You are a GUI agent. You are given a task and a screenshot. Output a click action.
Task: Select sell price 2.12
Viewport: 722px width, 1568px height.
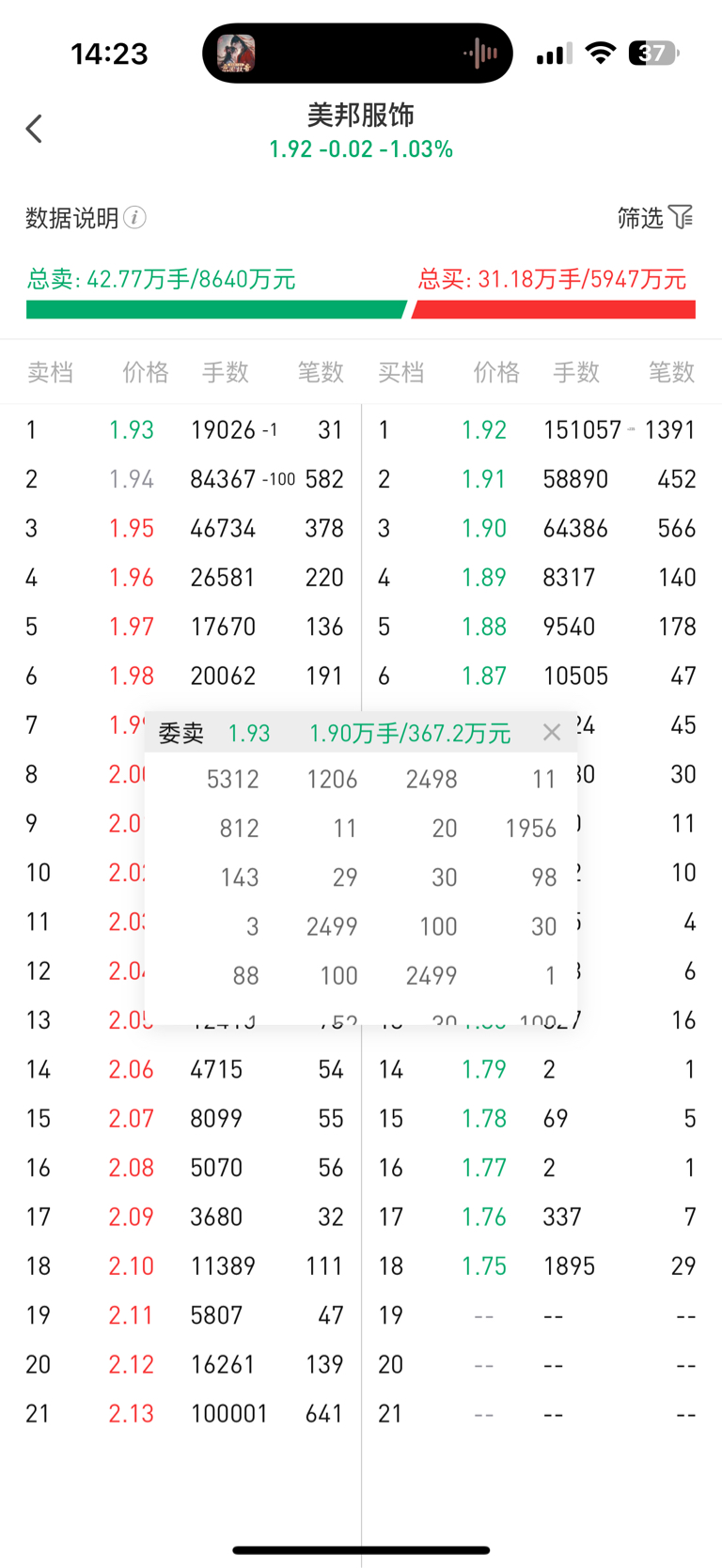[132, 1364]
